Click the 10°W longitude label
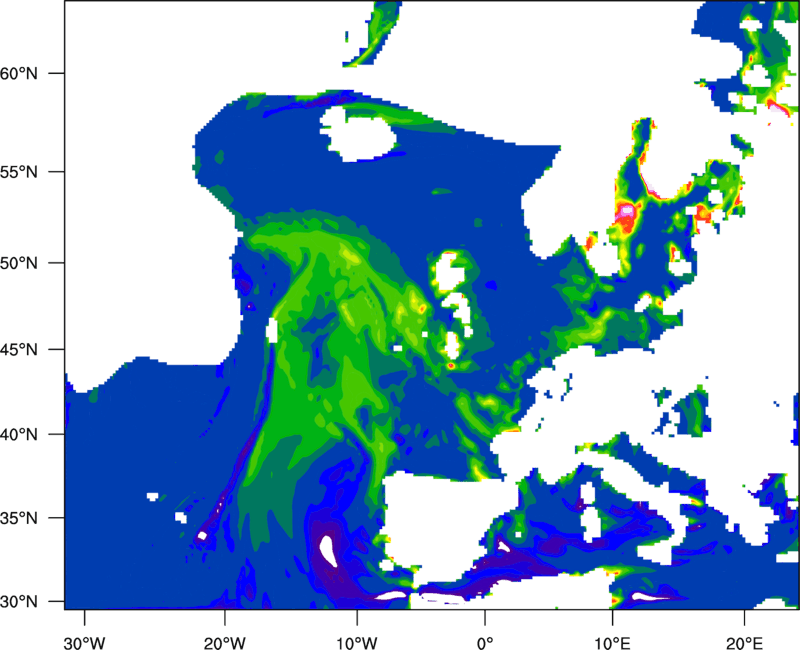The height and width of the screenshot is (650, 800). click(x=356, y=643)
